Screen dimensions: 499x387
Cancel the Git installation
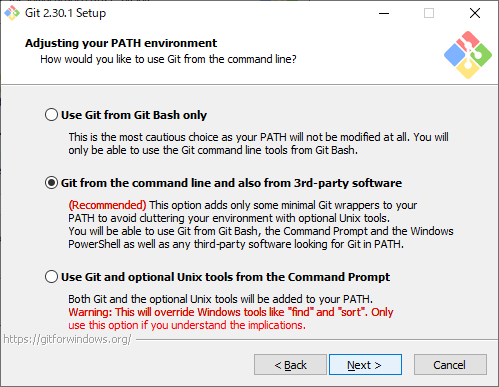(450, 365)
